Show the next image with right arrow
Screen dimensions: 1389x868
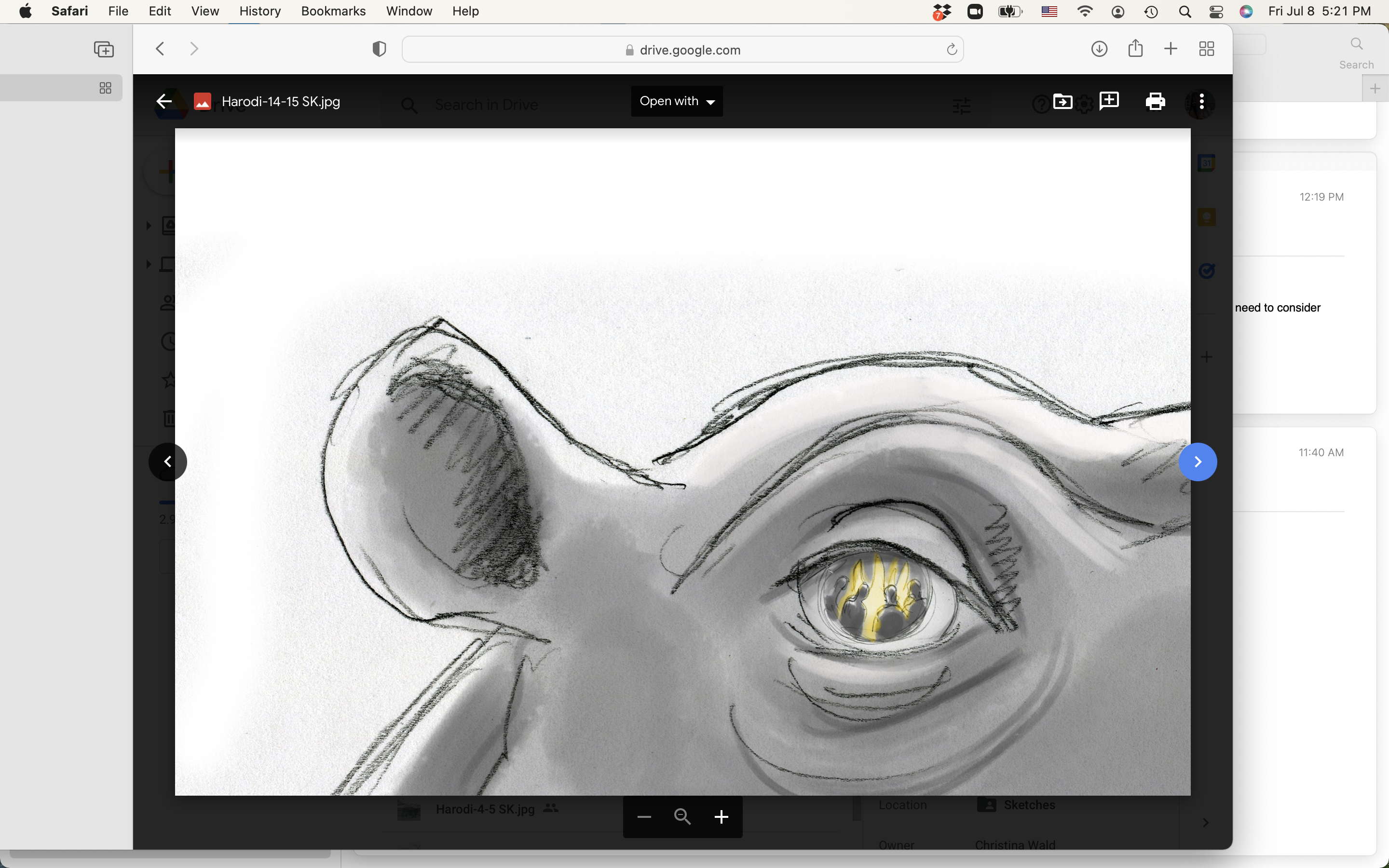point(1198,461)
